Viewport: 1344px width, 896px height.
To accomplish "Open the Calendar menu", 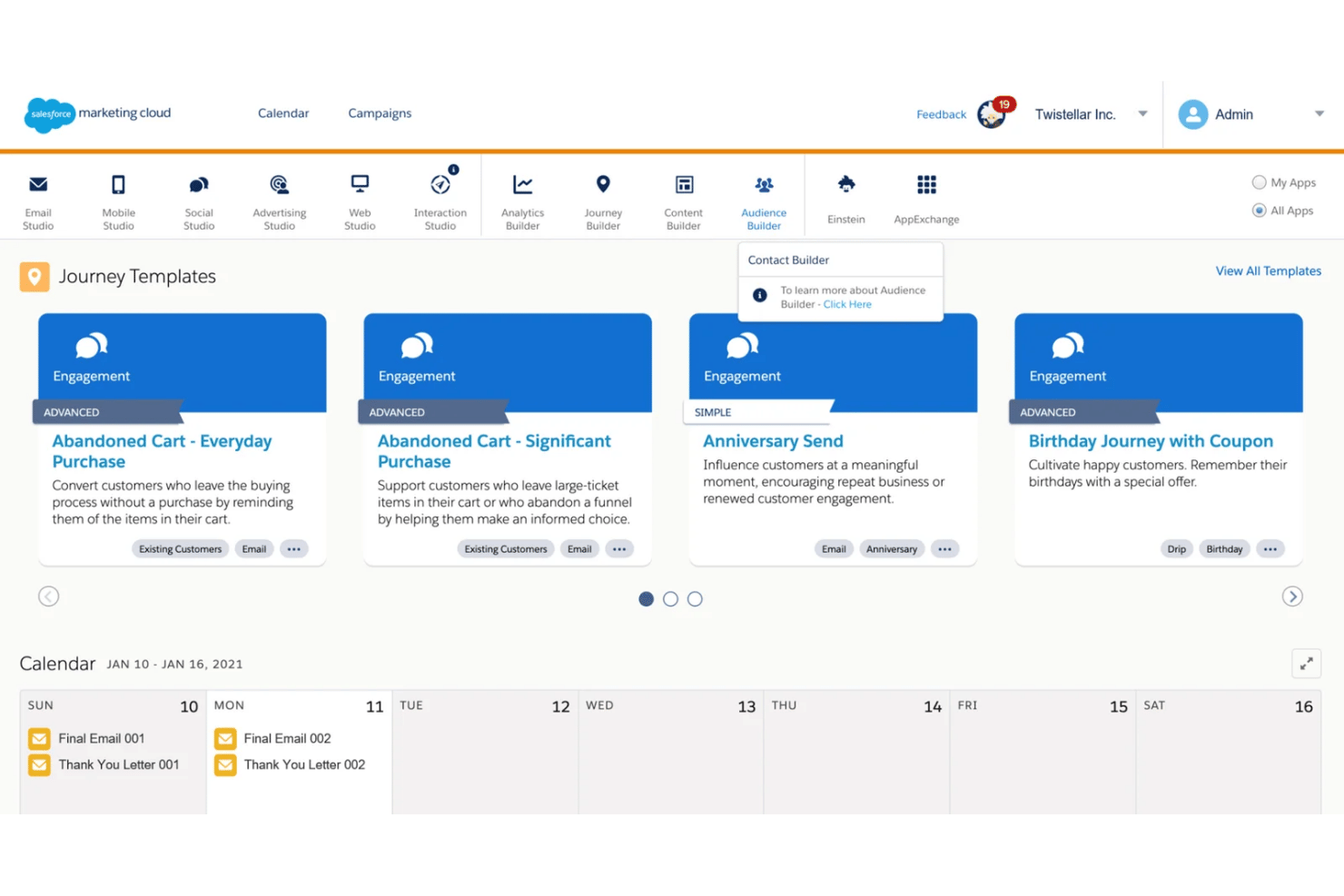I will tap(283, 113).
